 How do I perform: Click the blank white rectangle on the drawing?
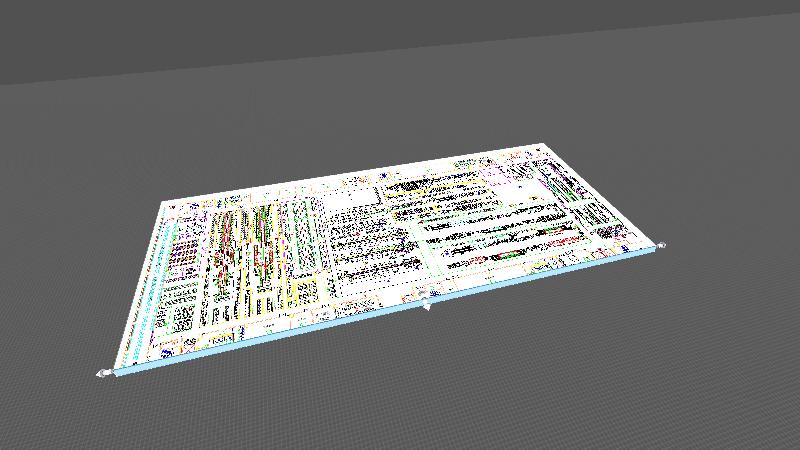click(352, 196)
